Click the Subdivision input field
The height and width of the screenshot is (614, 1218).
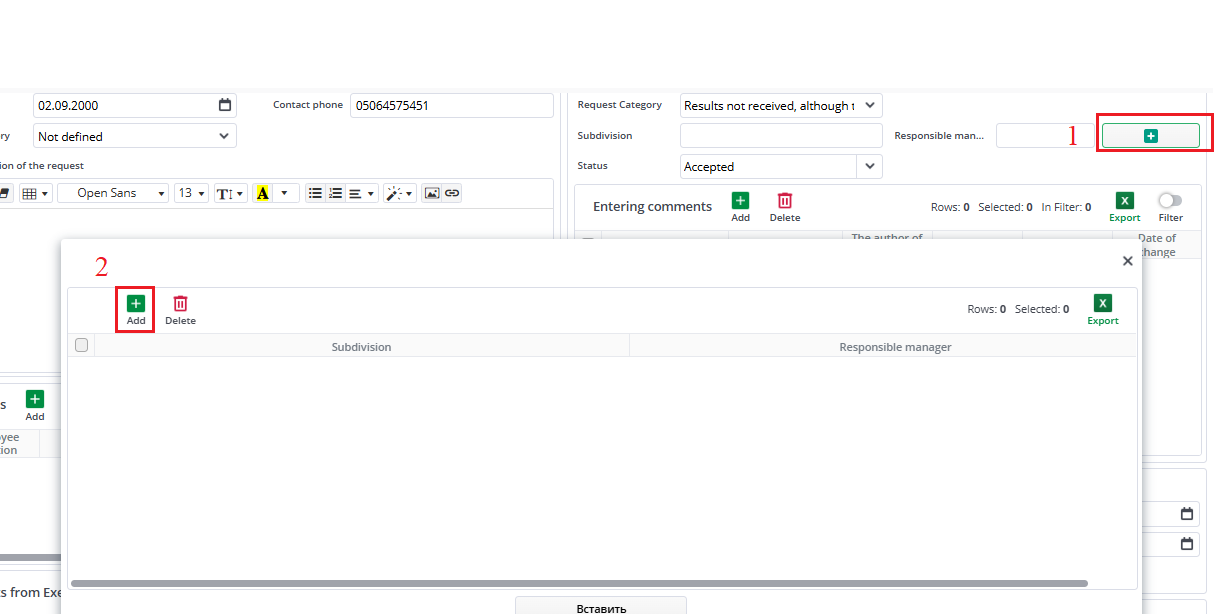click(781, 135)
